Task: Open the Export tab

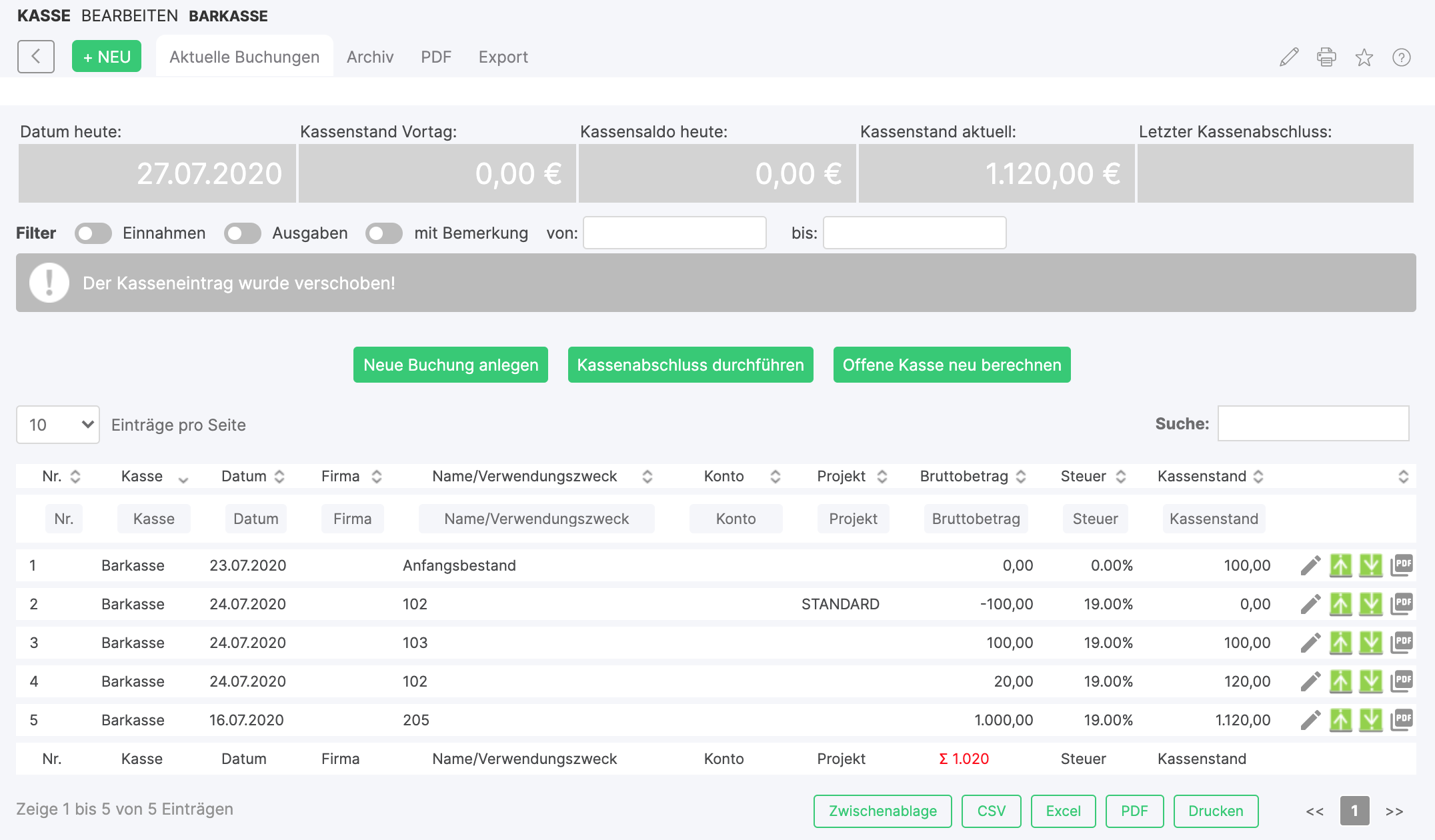Action: 503,57
